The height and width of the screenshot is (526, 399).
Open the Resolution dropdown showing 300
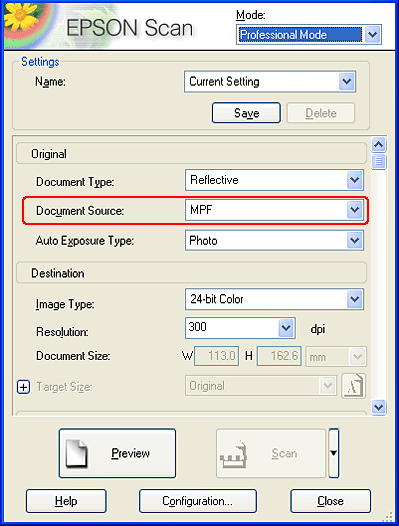coord(240,328)
